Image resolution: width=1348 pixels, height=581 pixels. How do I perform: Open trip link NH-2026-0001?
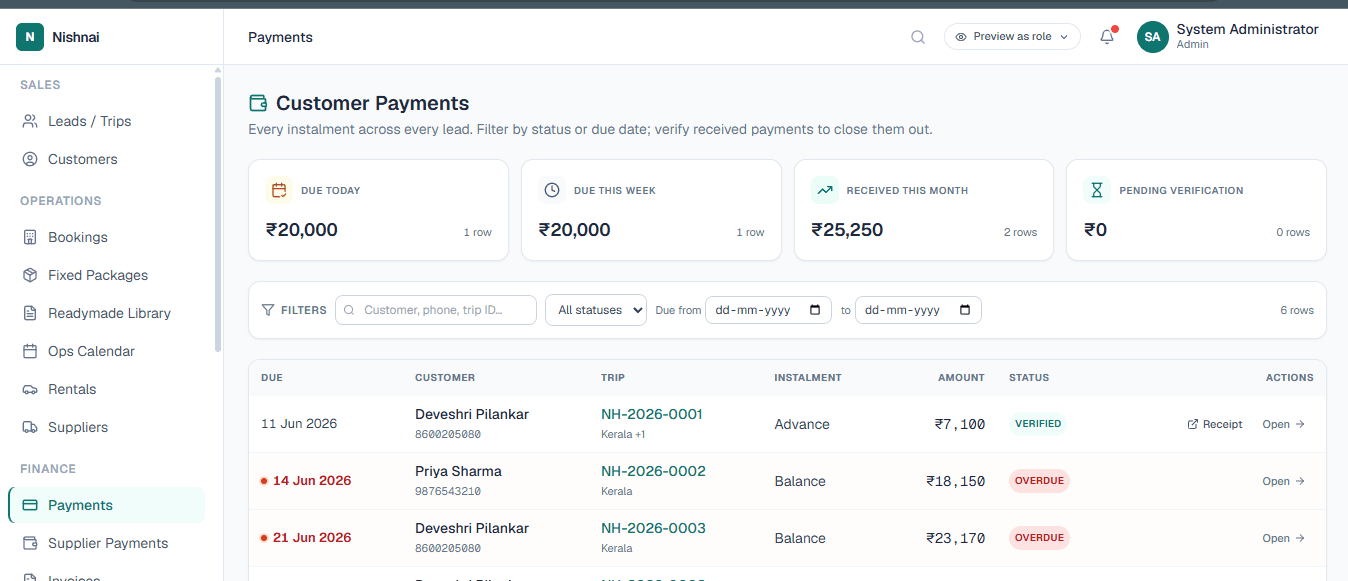(x=652, y=414)
